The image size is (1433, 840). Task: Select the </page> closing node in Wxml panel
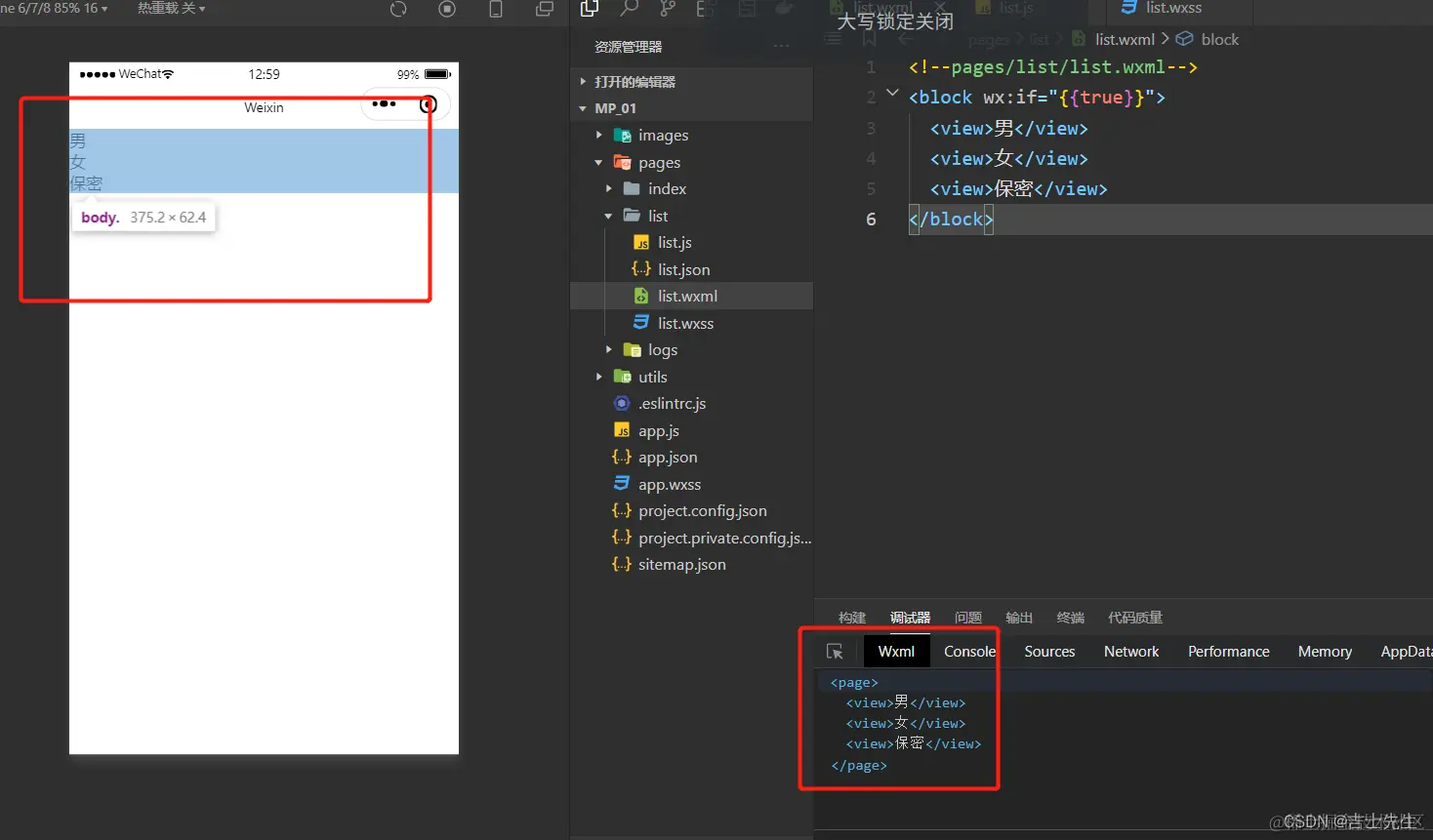tap(859, 765)
